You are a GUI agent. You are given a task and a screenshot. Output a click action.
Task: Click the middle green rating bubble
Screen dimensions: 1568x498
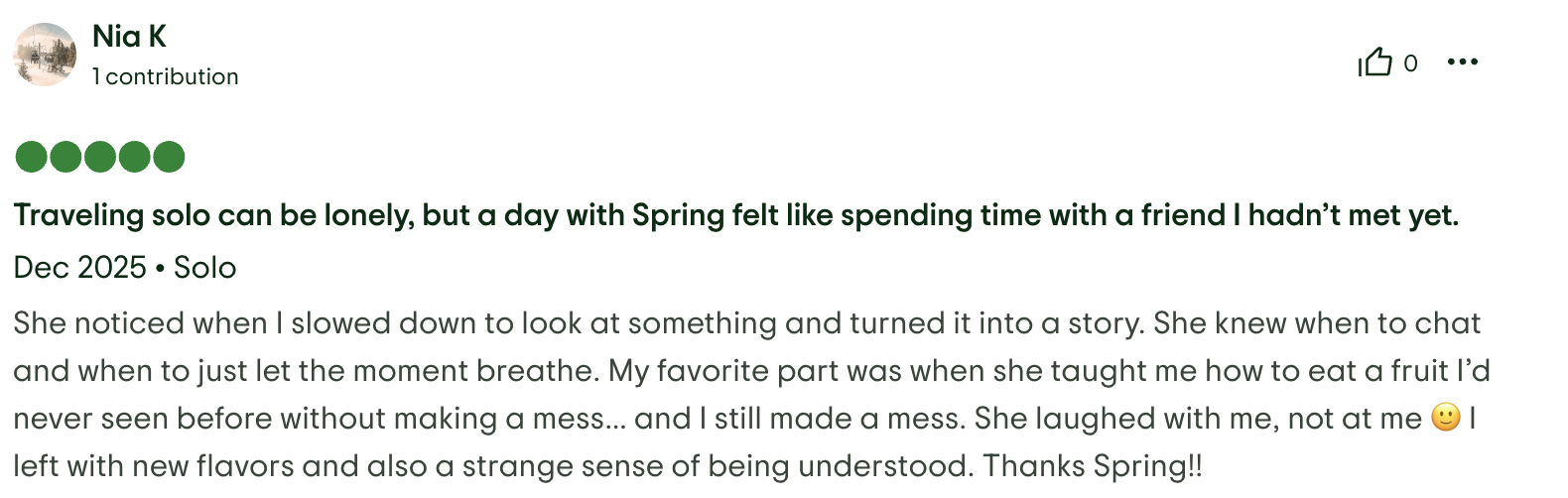click(x=100, y=157)
